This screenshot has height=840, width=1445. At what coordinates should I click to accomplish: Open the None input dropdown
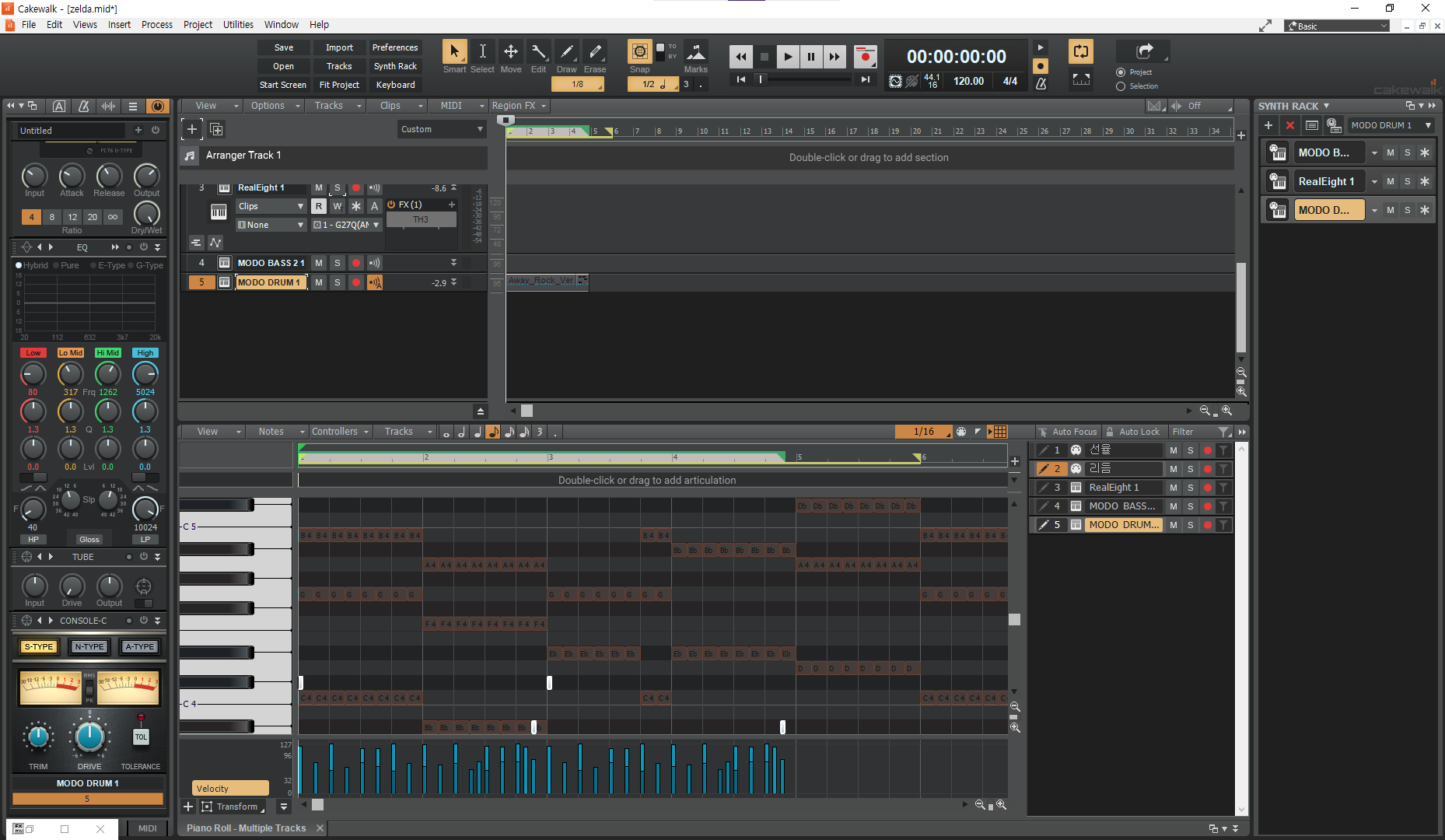pos(271,225)
